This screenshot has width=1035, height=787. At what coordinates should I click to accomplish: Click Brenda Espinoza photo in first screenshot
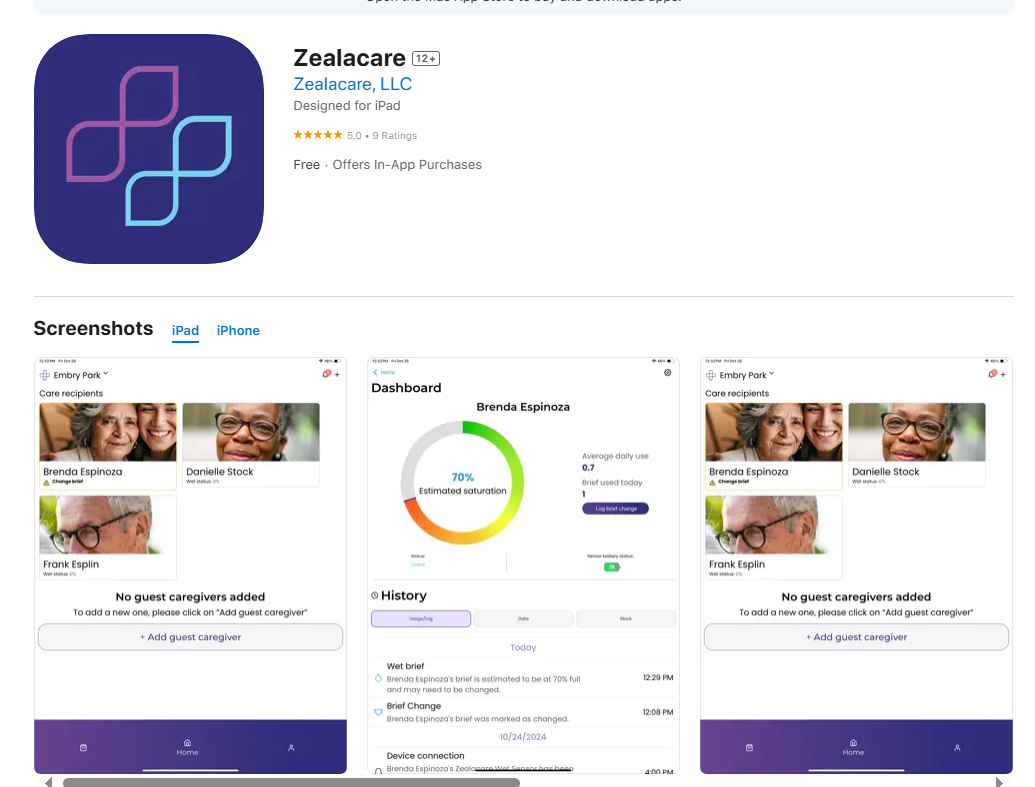click(108, 432)
